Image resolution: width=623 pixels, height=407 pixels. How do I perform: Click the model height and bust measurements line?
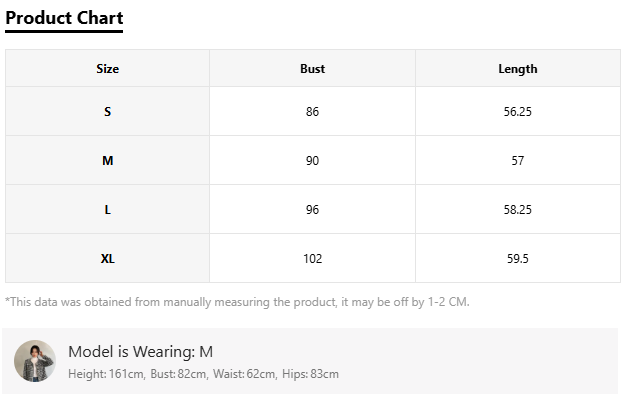pyautogui.click(x=203, y=374)
